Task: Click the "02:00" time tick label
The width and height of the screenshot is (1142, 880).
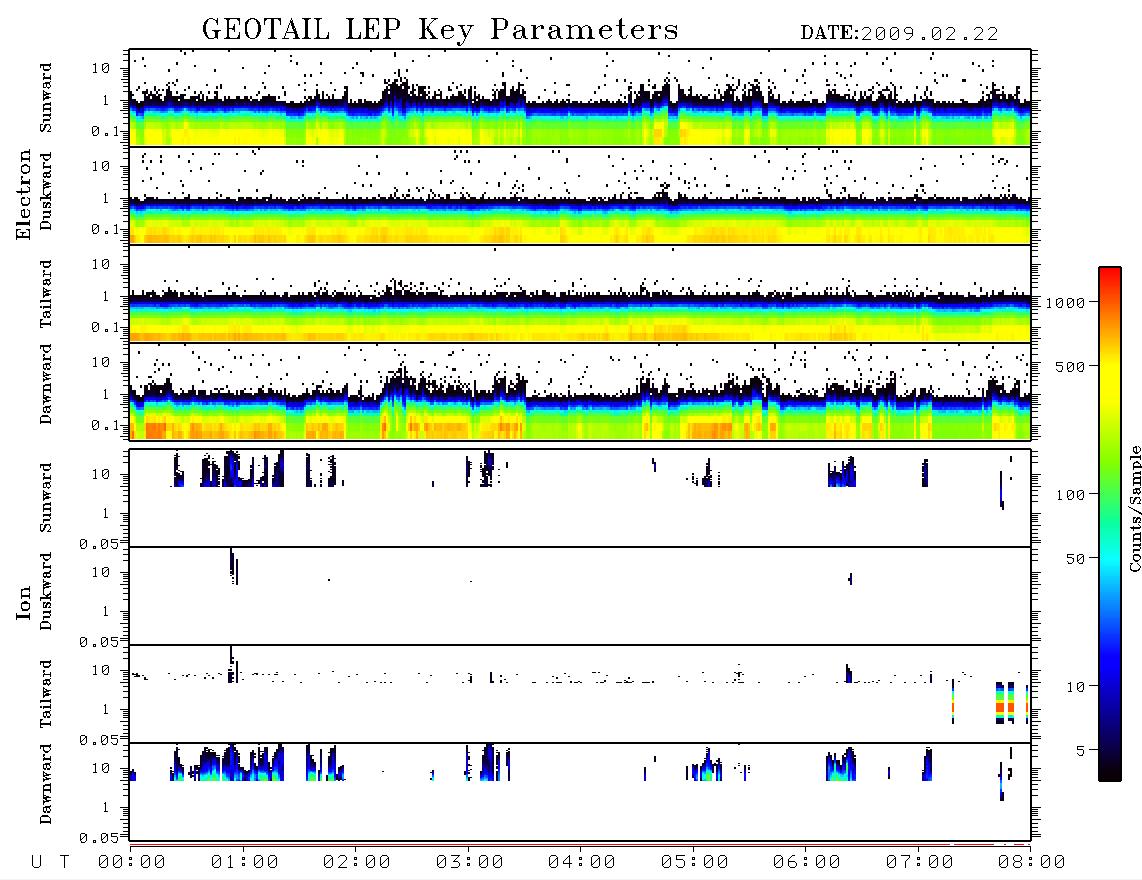Action: pyautogui.click(x=357, y=863)
